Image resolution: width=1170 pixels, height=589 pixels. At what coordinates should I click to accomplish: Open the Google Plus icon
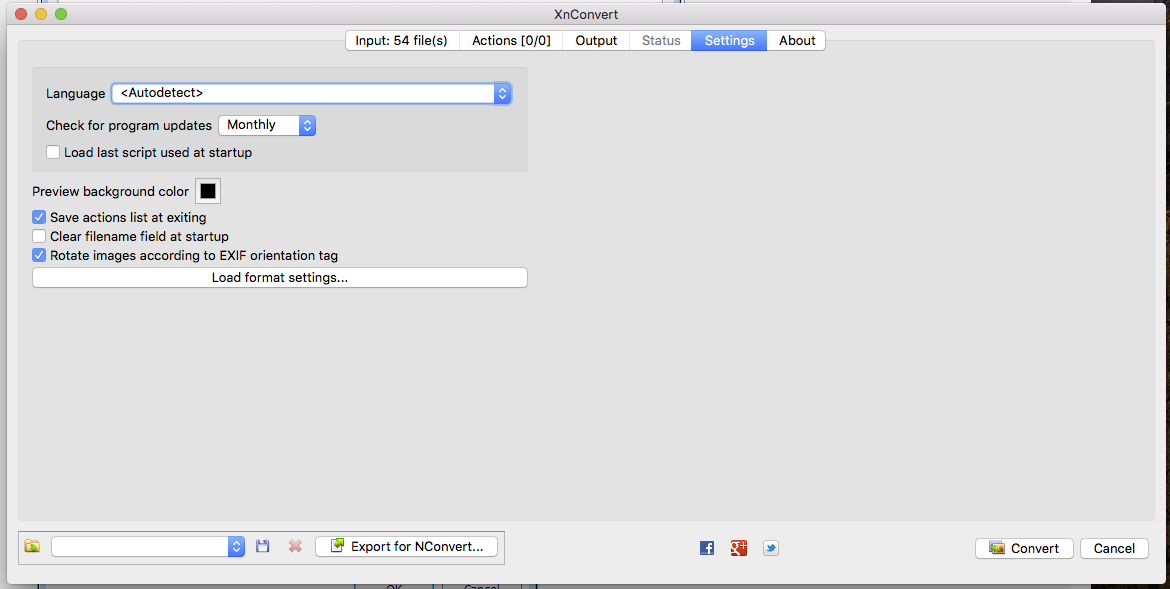click(x=739, y=548)
